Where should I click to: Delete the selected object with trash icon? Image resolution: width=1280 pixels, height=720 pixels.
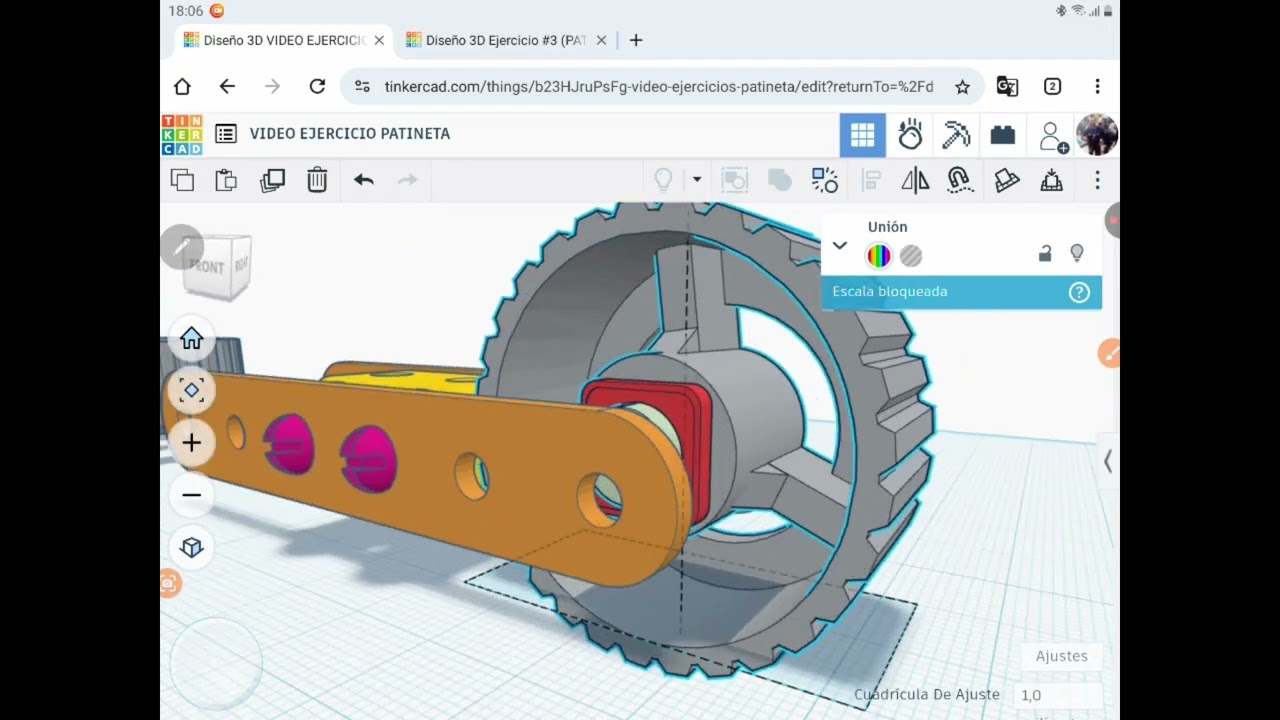coord(317,180)
